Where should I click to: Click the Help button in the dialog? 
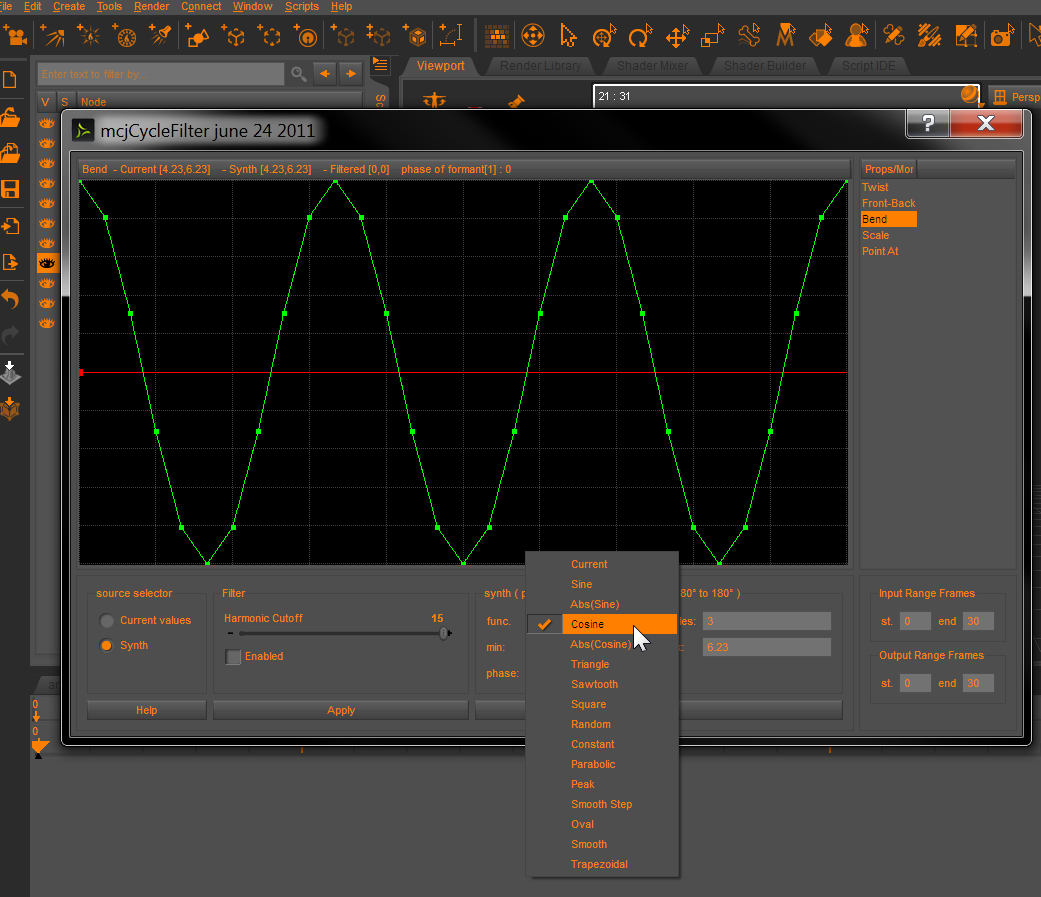147,710
